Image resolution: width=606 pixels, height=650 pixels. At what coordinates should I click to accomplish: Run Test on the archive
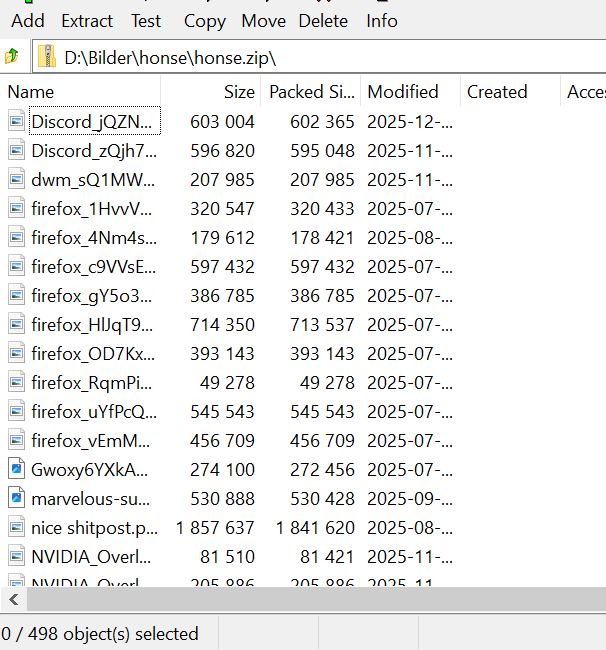[146, 21]
